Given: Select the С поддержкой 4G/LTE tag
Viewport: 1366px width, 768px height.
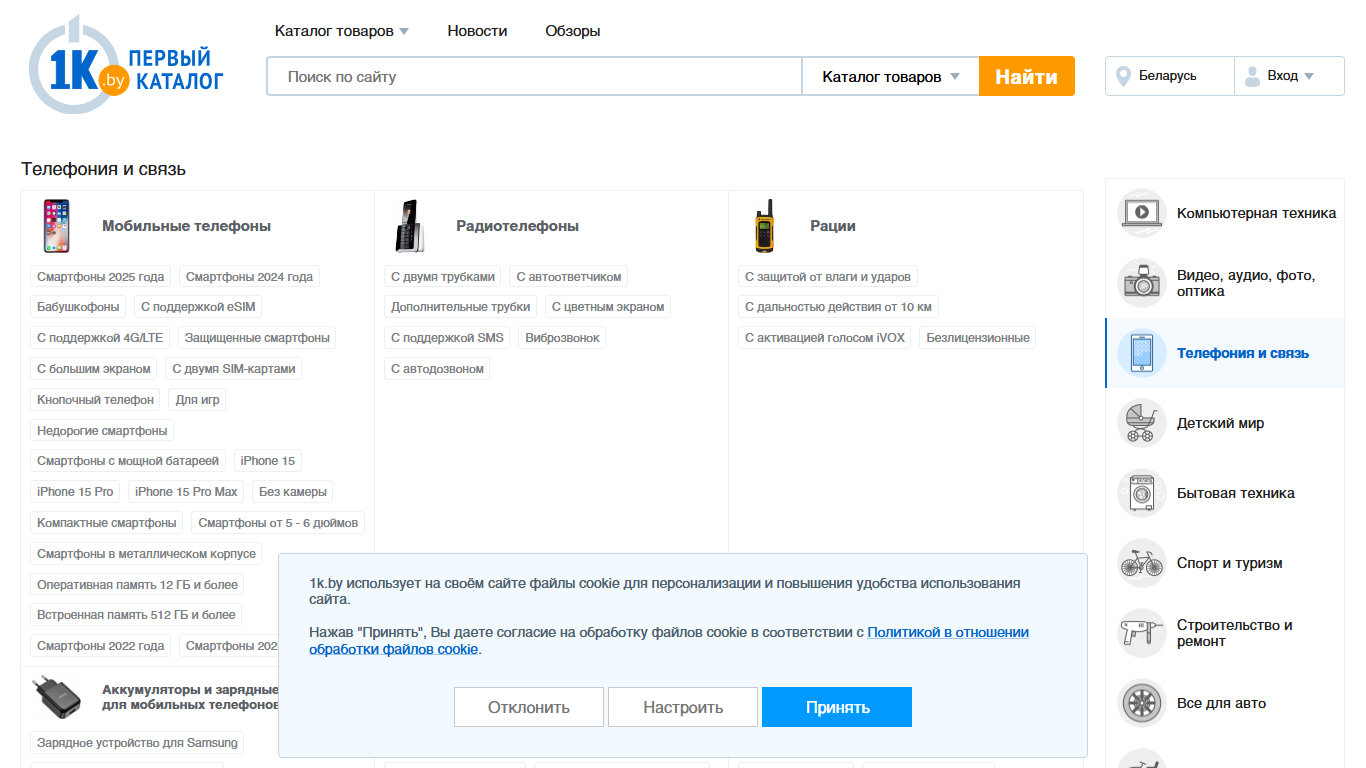Looking at the screenshot, I should pyautogui.click(x=100, y=338).
